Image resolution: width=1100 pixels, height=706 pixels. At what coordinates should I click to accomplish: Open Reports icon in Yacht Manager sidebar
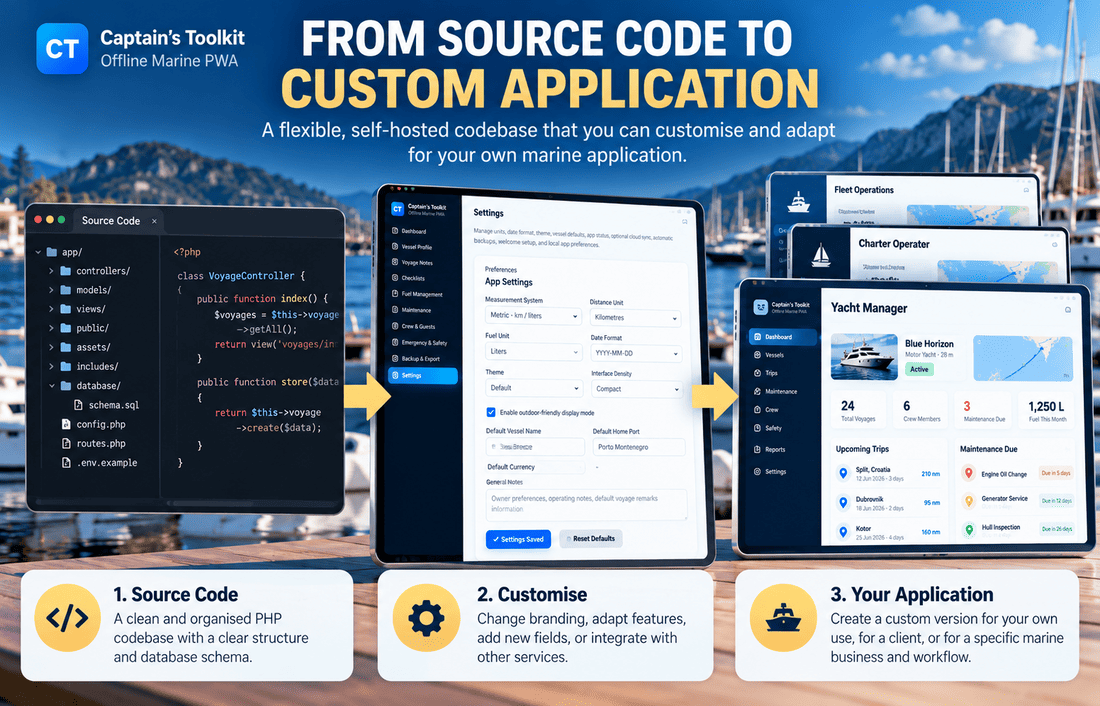pyautogui.click(x=758, y=449)
